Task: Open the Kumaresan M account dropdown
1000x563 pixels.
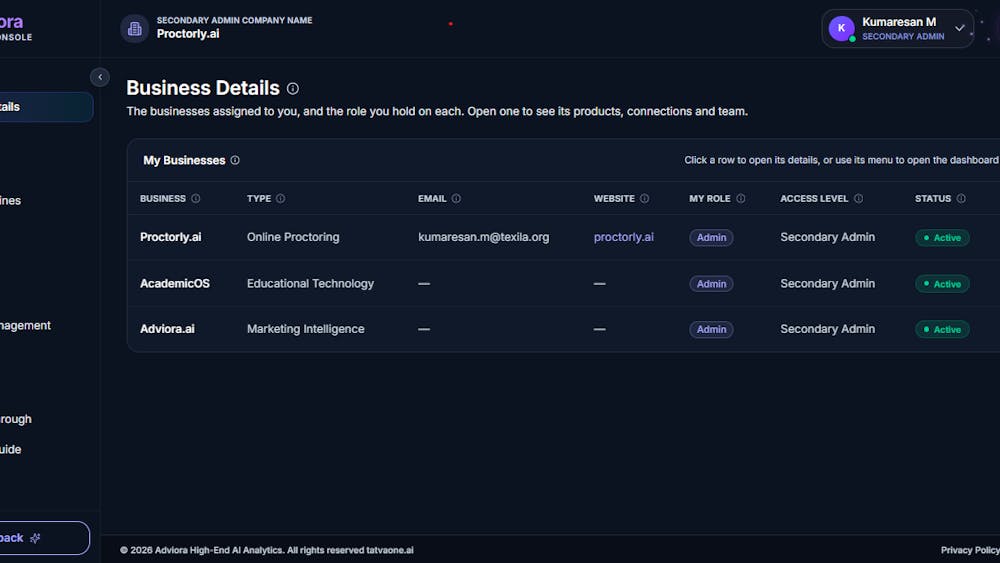Action: click(x=897, y=28)
